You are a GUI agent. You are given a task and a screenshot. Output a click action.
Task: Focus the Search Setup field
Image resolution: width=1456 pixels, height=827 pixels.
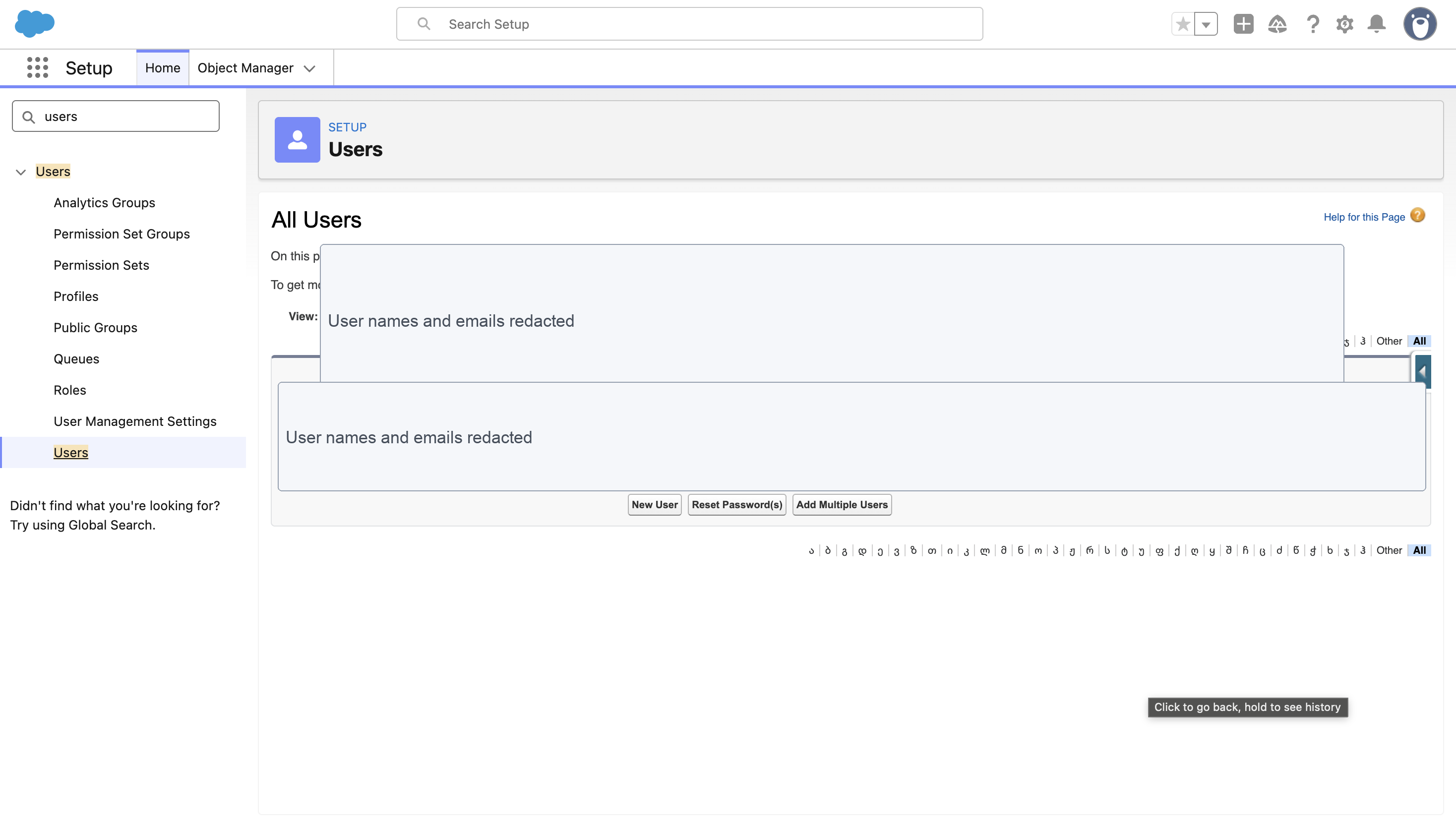[689, 24]
